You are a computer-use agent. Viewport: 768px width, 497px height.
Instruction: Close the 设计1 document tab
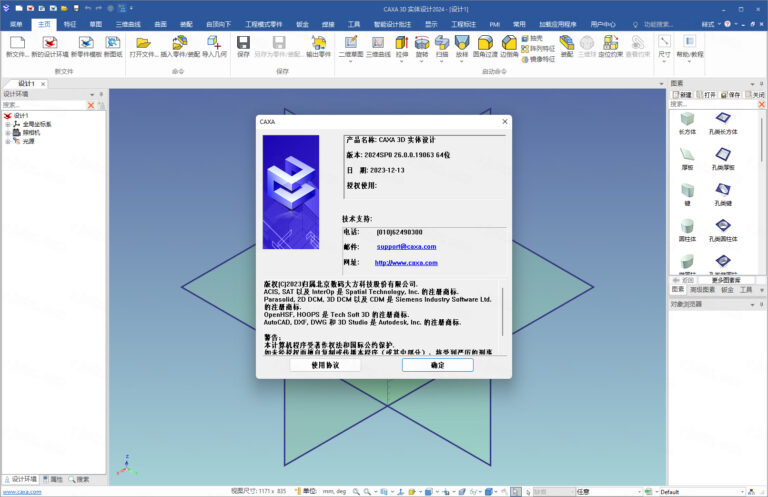pyautogui.click(x=43, y=84)
